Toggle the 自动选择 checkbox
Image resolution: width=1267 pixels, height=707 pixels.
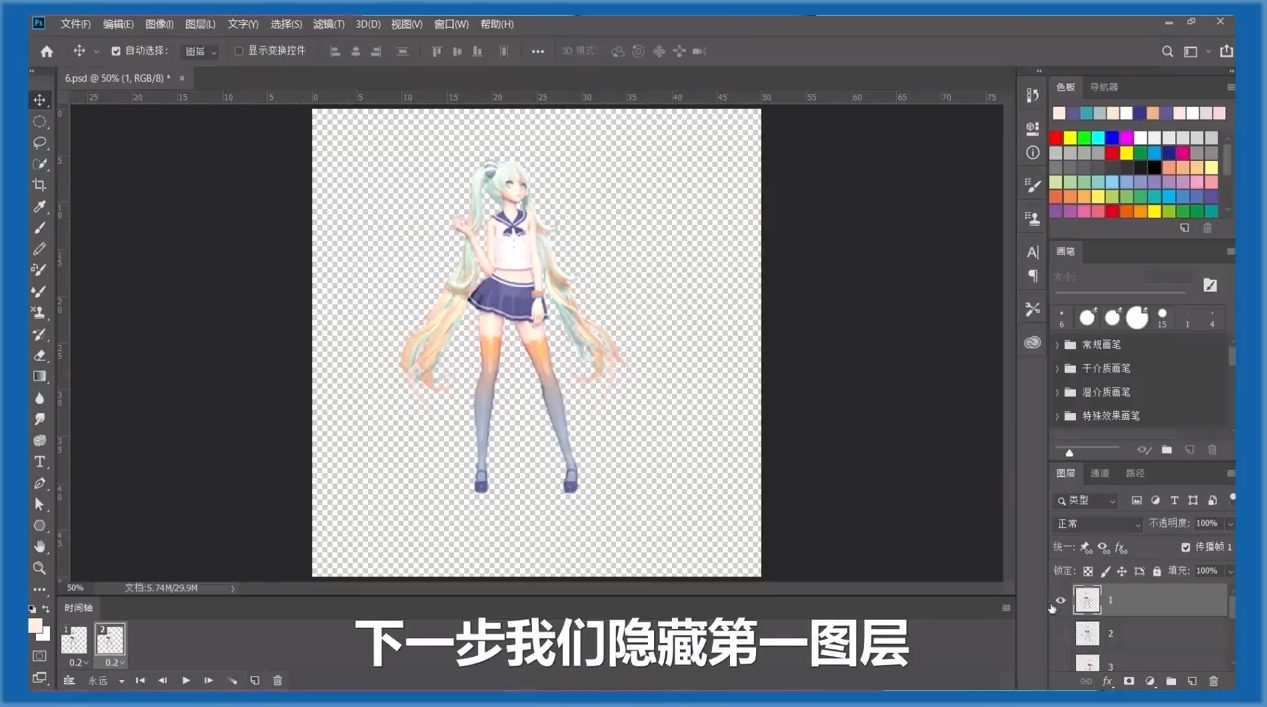pos(115,51)
